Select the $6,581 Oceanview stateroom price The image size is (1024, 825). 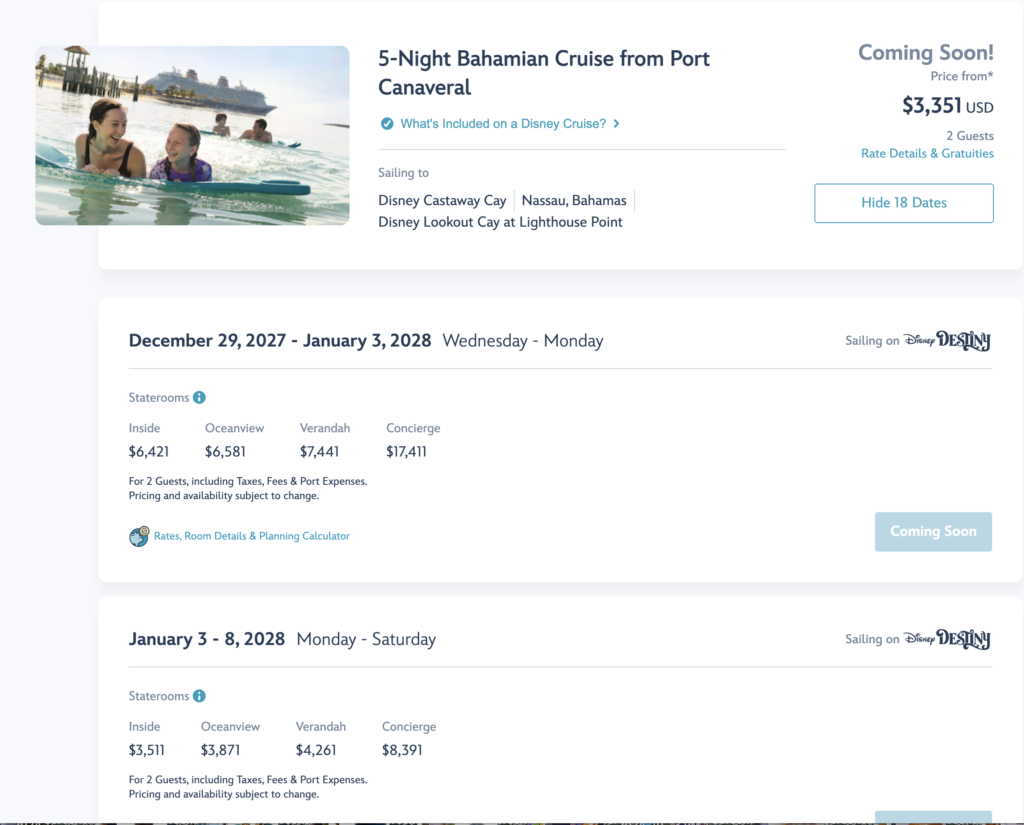(225, 451)
